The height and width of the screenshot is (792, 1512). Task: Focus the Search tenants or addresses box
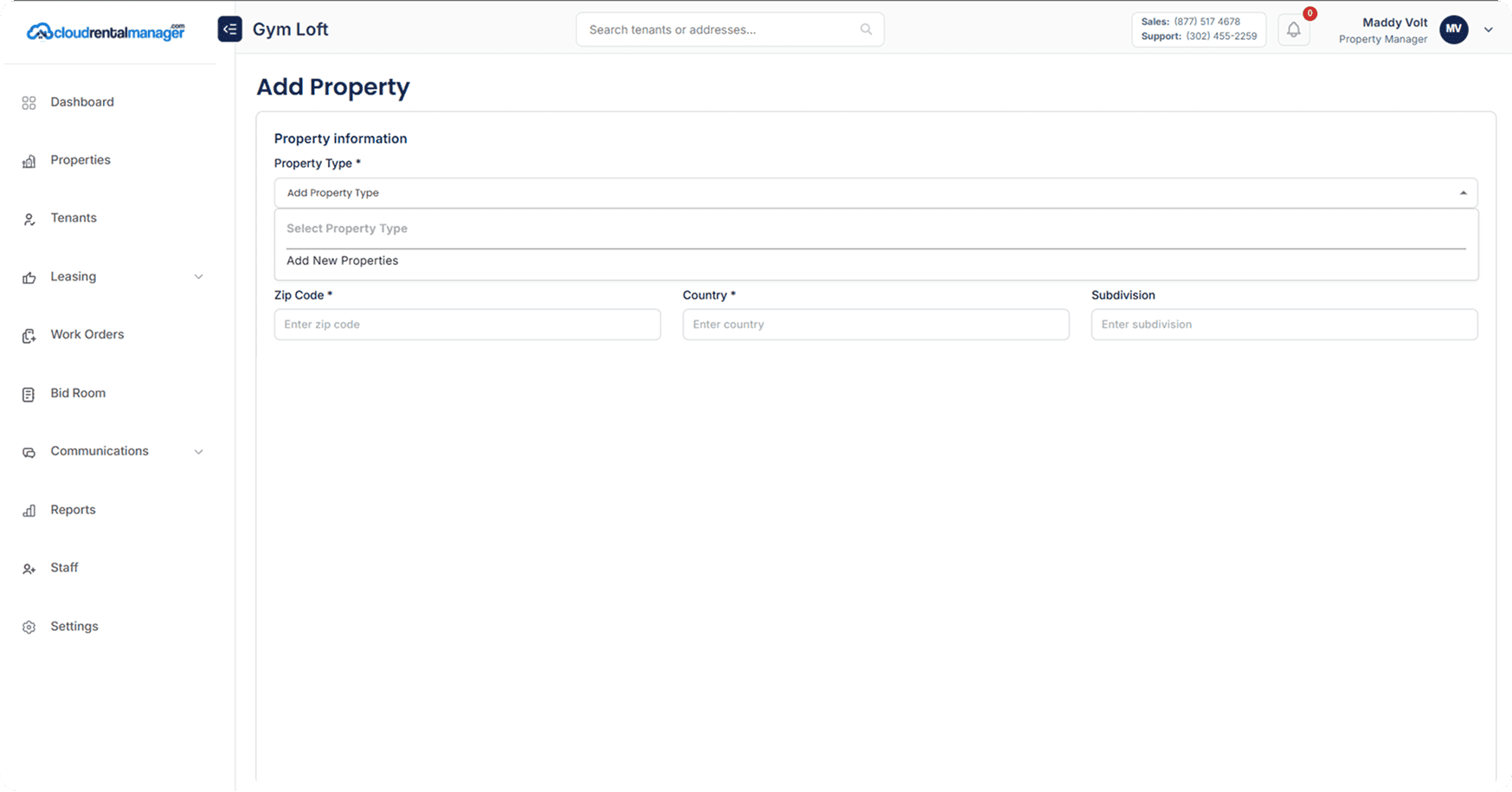tap(730, 29)
